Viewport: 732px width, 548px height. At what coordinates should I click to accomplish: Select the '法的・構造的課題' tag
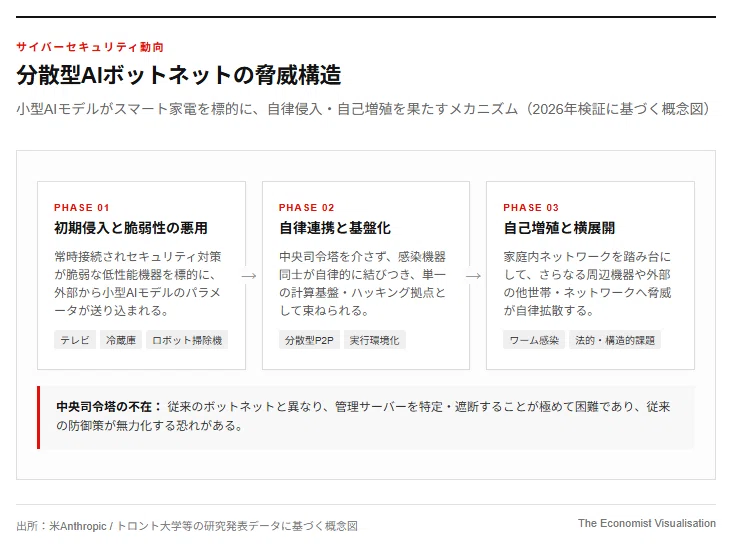coord(615,340)
